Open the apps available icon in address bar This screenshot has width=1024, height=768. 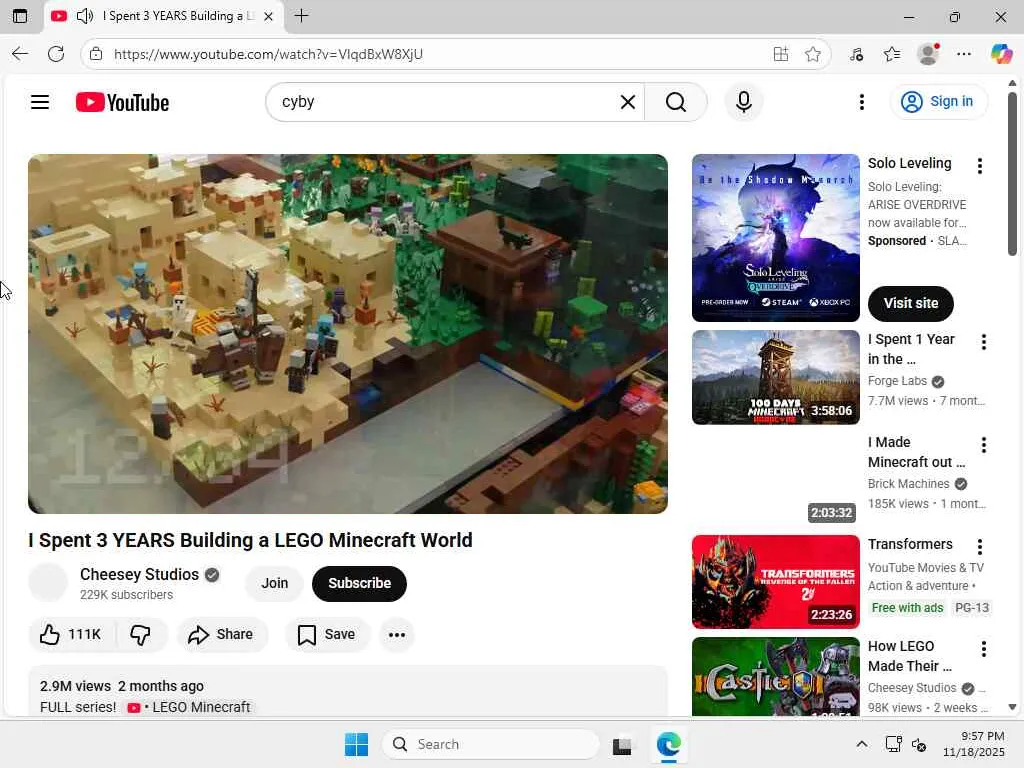[x=780, y=54]
